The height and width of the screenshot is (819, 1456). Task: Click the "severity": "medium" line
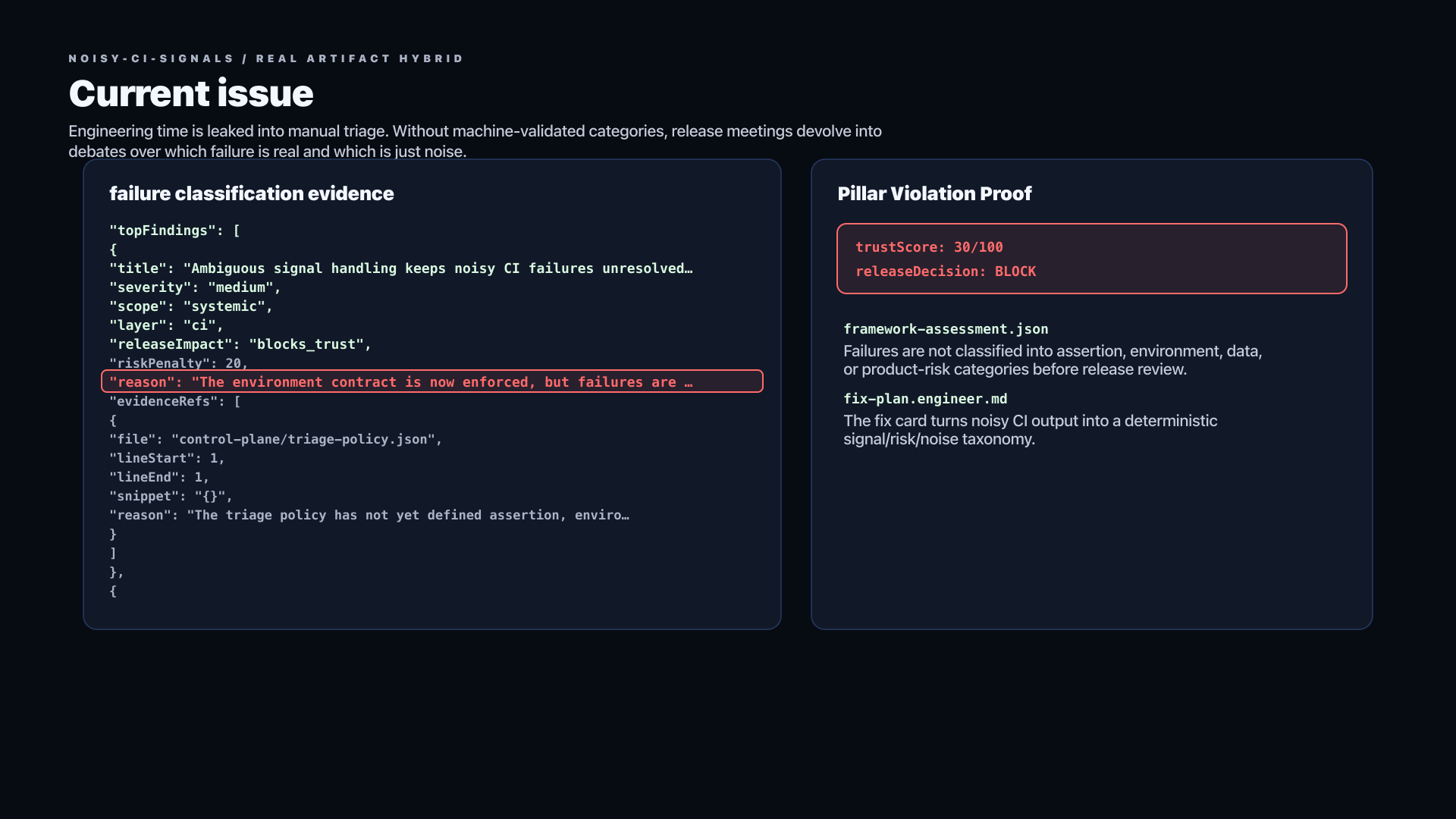coord(196,287)
